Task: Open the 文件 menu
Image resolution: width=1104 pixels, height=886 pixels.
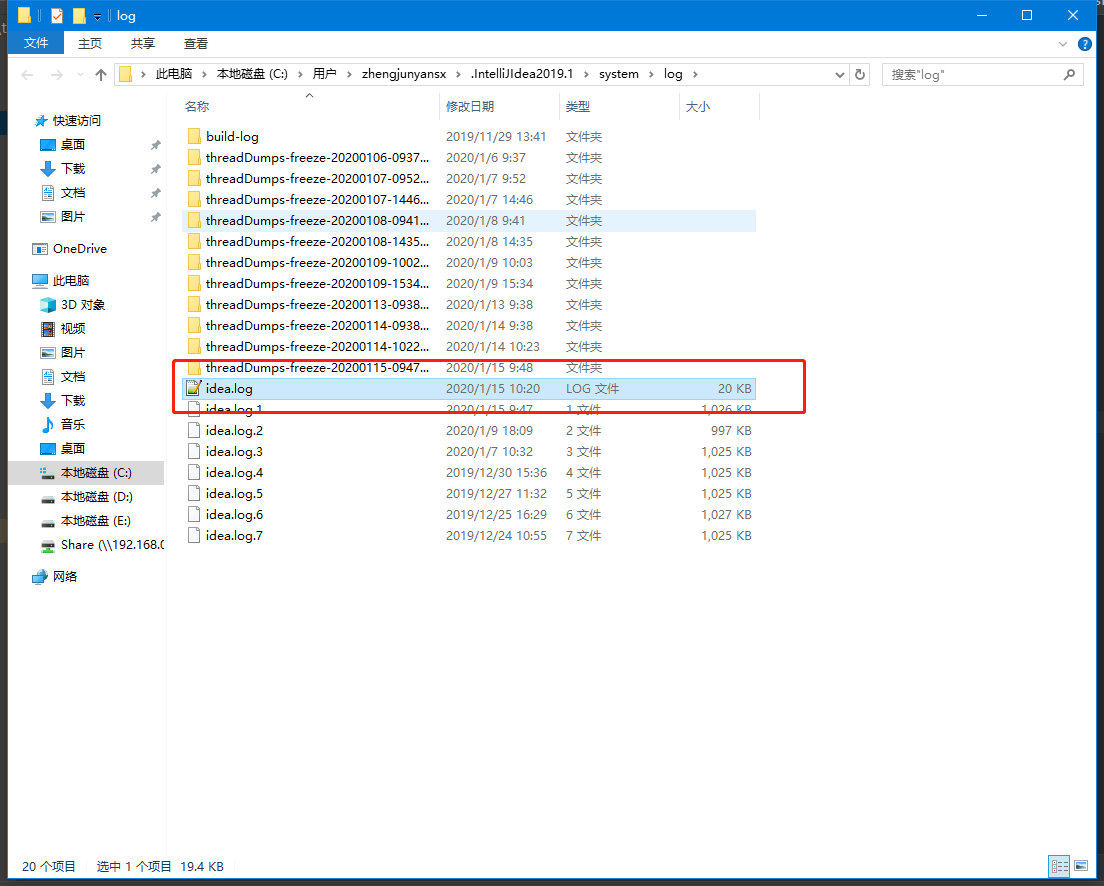Action: (35, 43)
